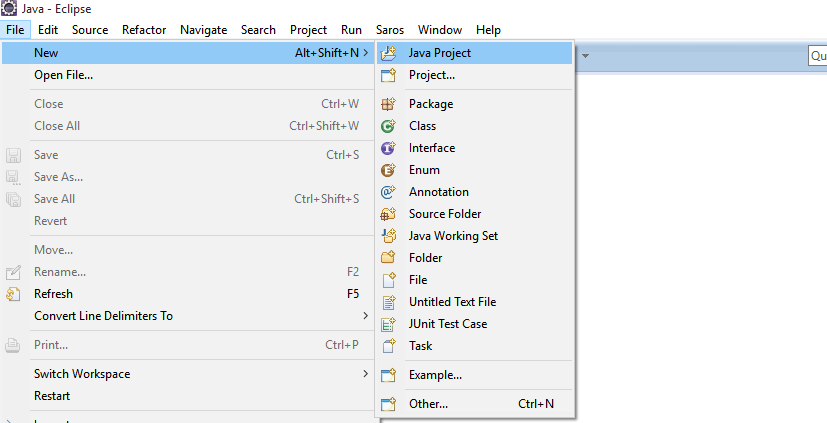Choose Interface from New submenu
This screenshot has height=423, width=827.
pyautogui.click(x=475, y=148)
